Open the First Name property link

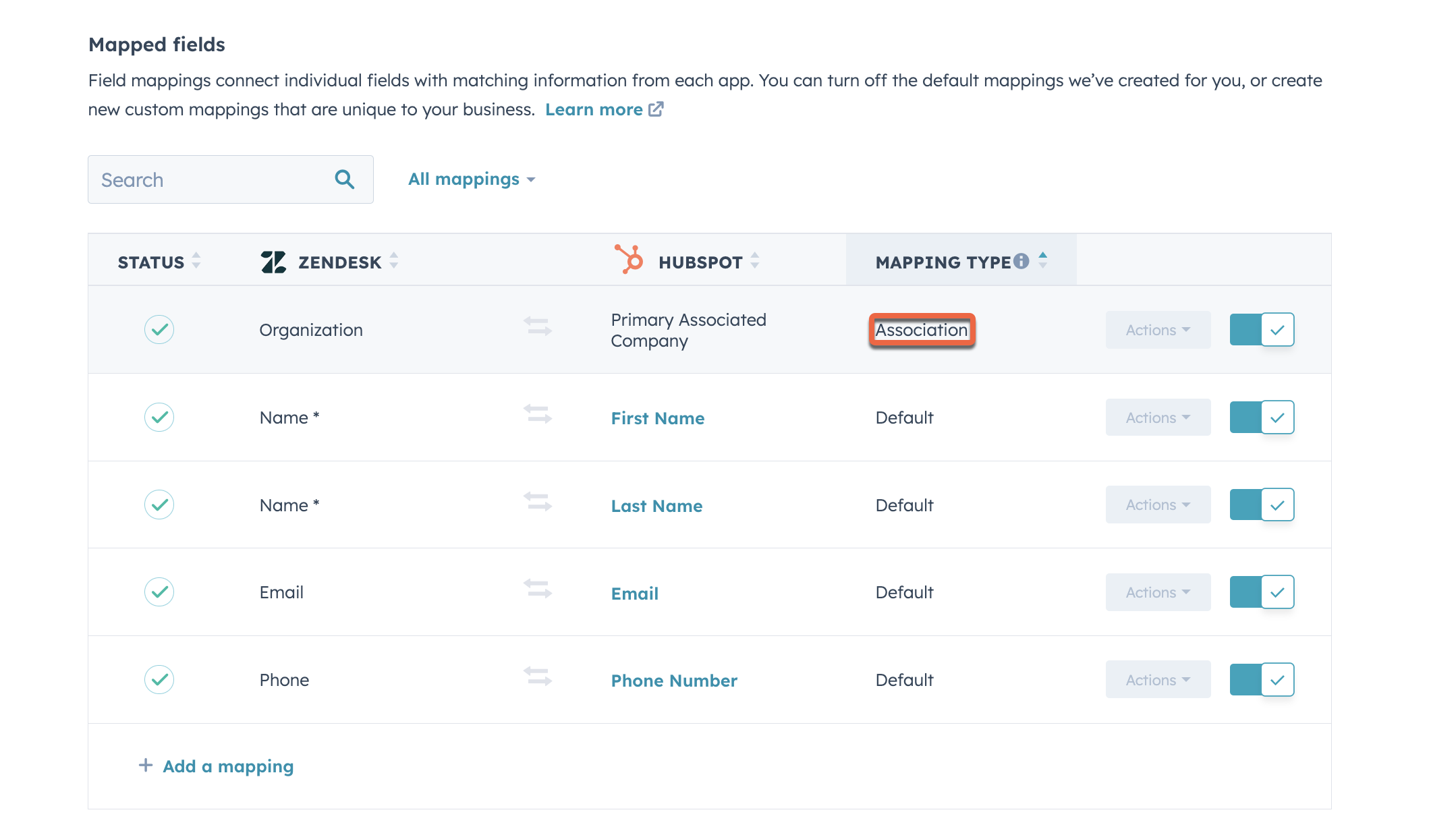[657, 418]
